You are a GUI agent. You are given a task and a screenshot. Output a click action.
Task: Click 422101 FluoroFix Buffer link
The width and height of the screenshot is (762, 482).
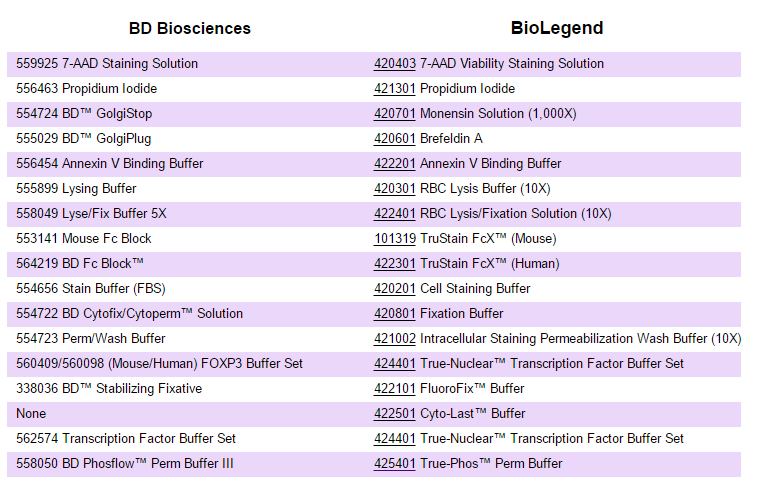point(395,389)
